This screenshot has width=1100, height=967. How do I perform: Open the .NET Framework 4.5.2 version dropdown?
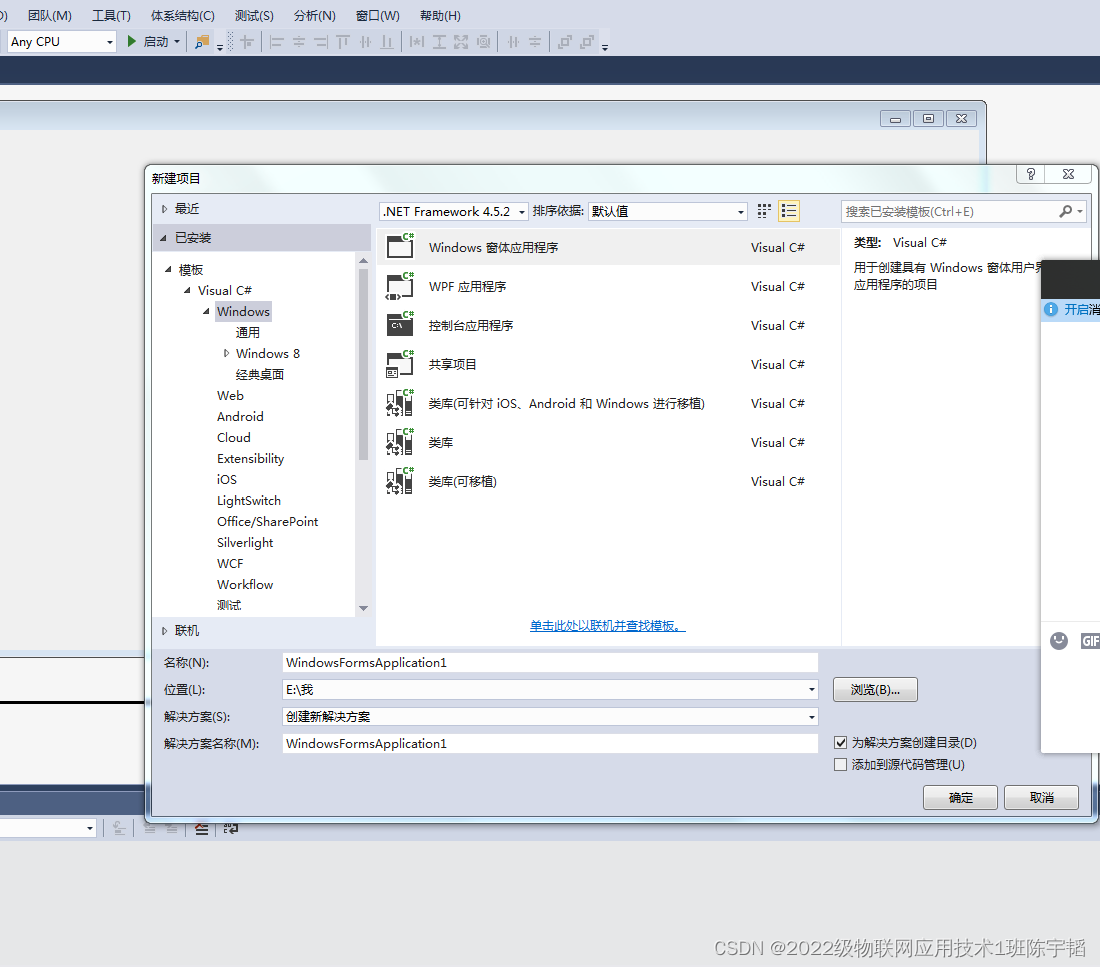[453, 212]
